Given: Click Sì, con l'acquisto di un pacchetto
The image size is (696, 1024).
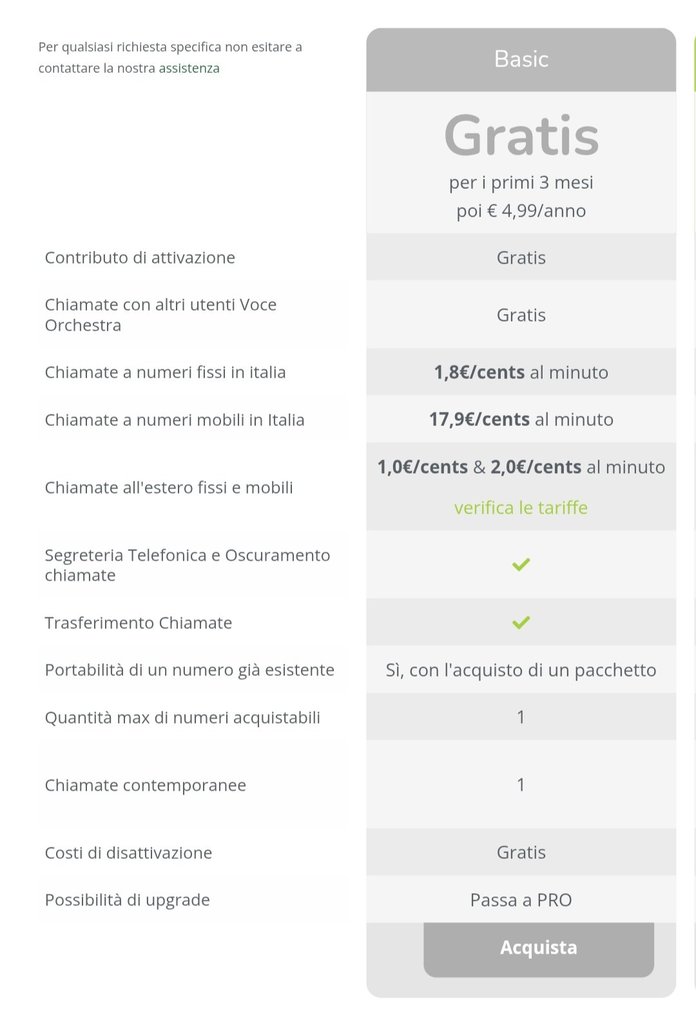Looking at the screenshot, I should tap(521, 670).
